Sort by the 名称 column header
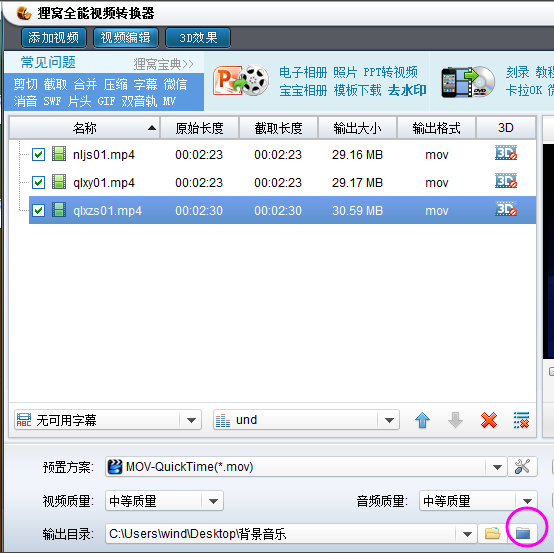Viewport: 554px width, 553px height. click(x=84, y=128)
